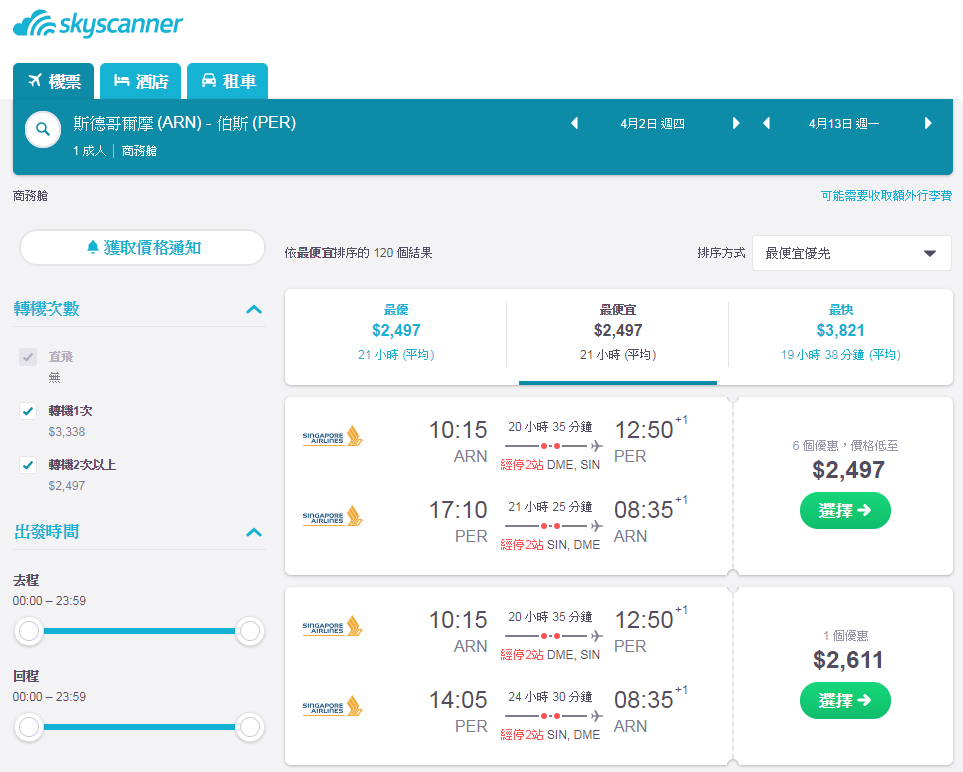963x772 pixels.
Task: Click the 4月13日 週一 return date
Action: click(x=844, y=123)
